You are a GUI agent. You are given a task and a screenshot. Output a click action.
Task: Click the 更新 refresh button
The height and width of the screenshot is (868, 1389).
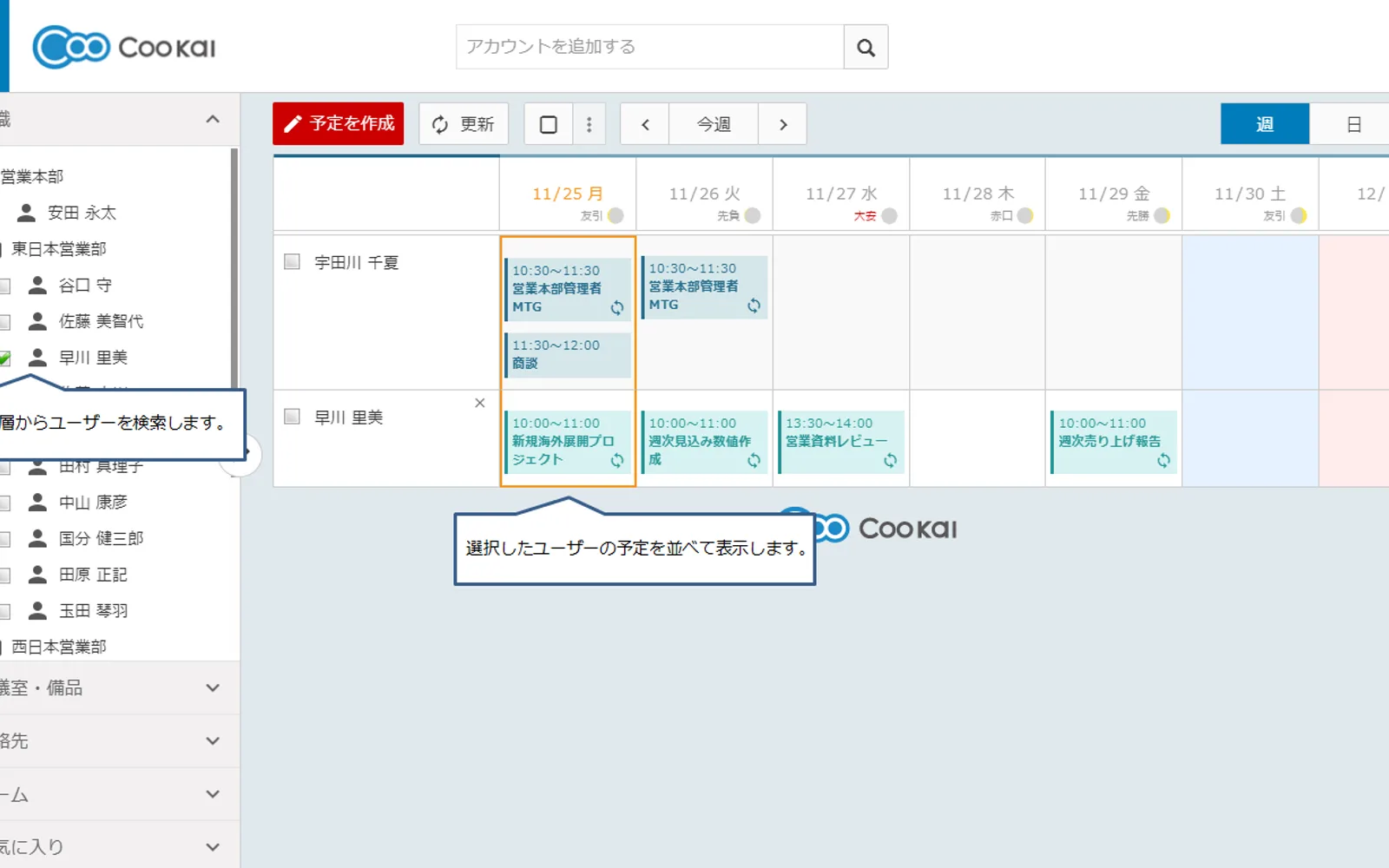[x=464, y=124]
